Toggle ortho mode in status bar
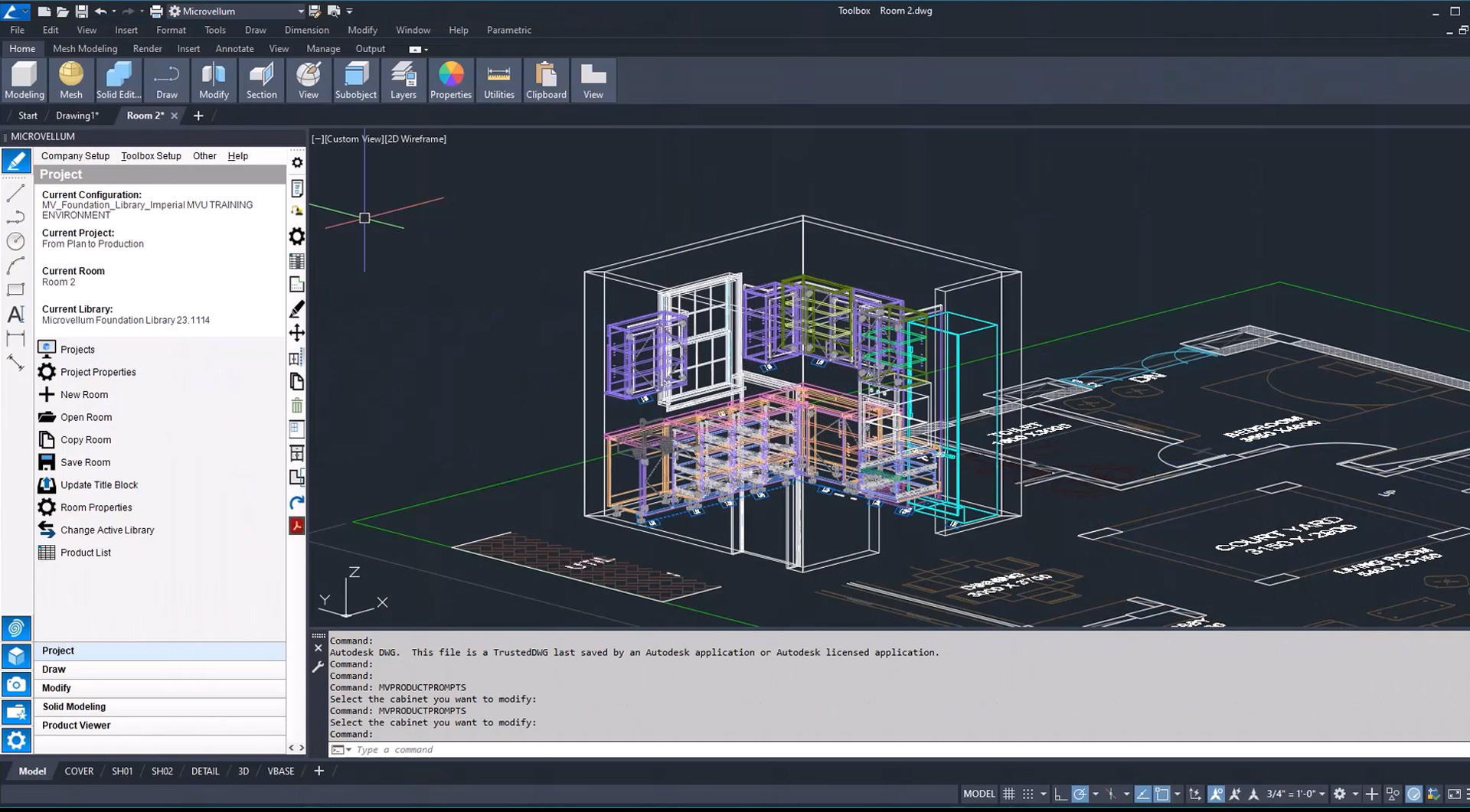Image resolution: width=1470 pixels, height=812 pixels. [1060, 794]
